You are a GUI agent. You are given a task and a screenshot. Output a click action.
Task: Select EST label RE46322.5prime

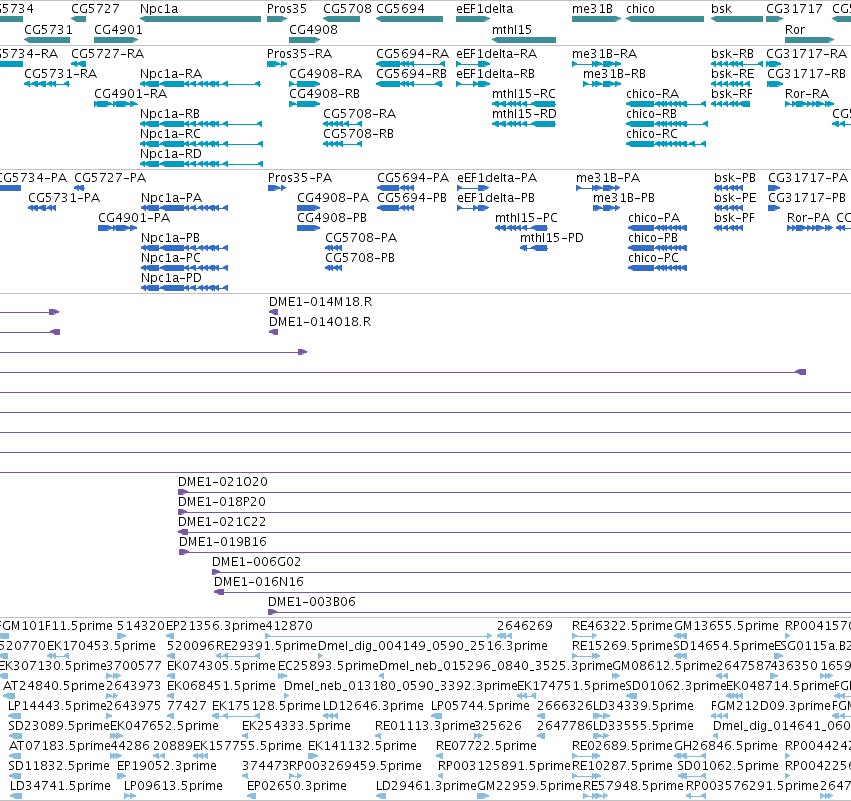coord(623,626)
